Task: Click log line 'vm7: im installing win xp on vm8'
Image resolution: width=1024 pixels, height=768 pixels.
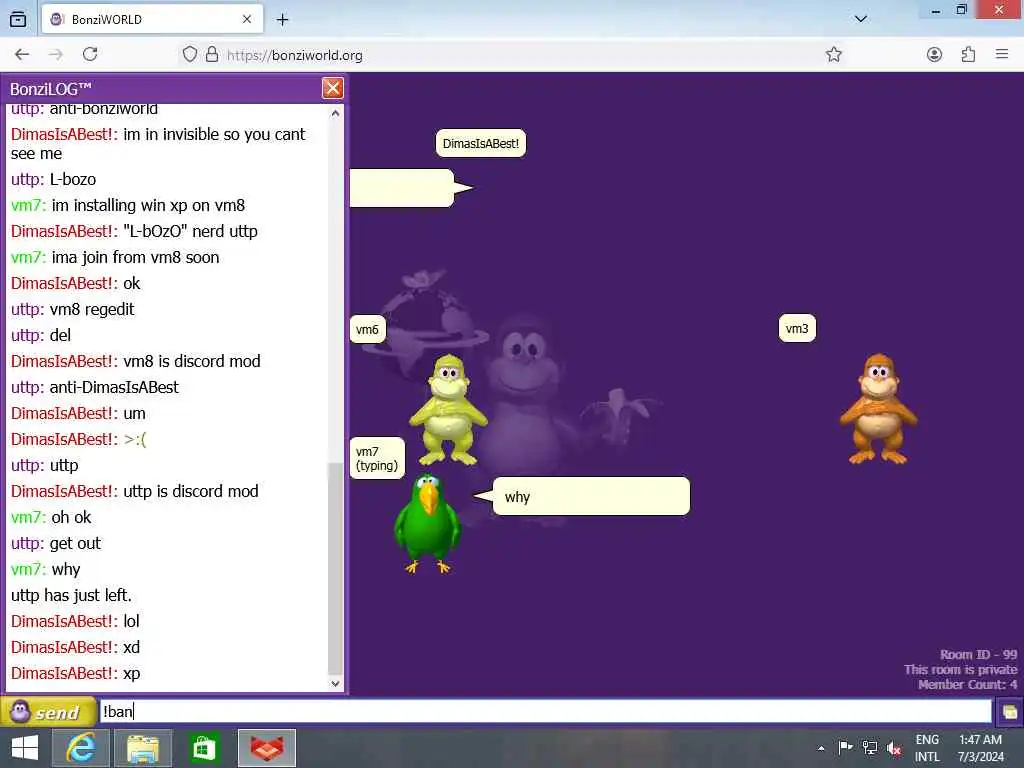Action: click(x=128, y=205)
